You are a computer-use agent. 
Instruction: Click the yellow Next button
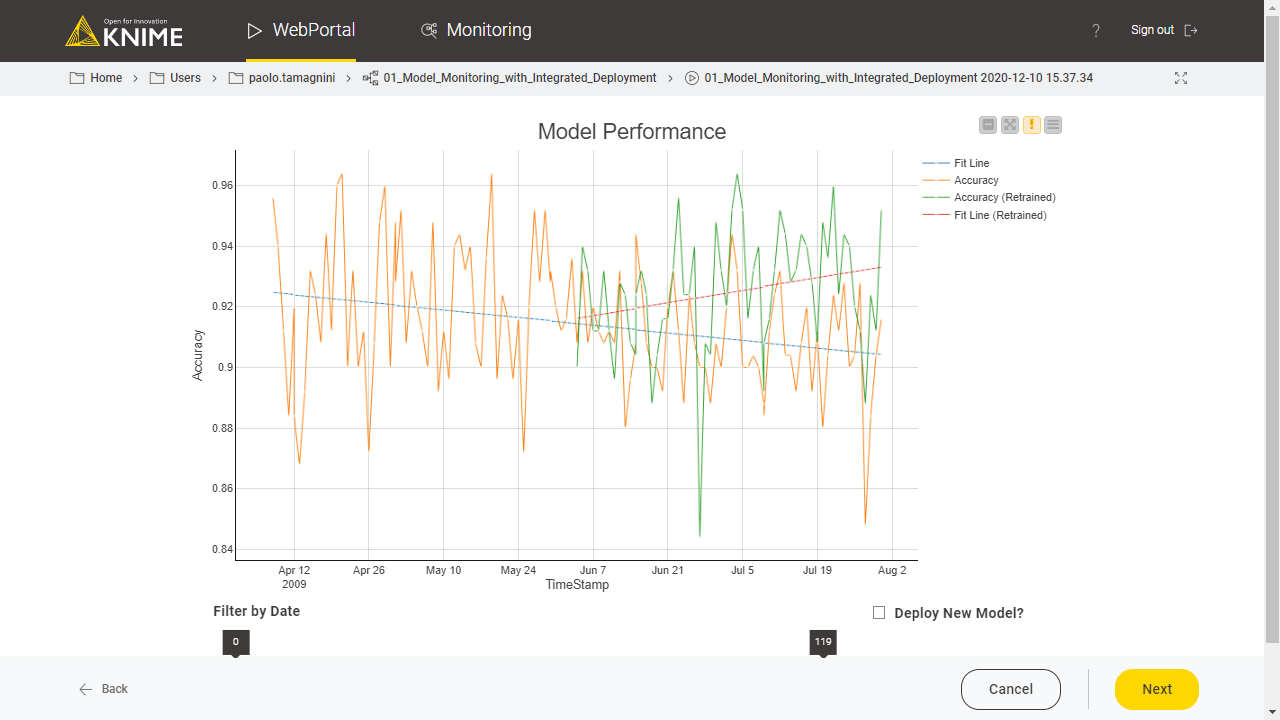pyautogui.click(x=1157, y=689)
